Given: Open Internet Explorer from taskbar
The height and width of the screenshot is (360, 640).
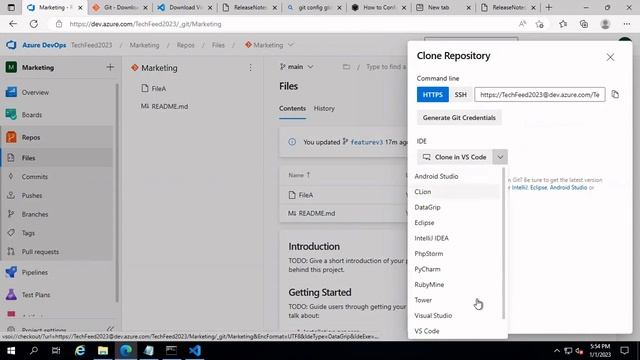Looking at the screenshot, I should [x=80, y=351].
